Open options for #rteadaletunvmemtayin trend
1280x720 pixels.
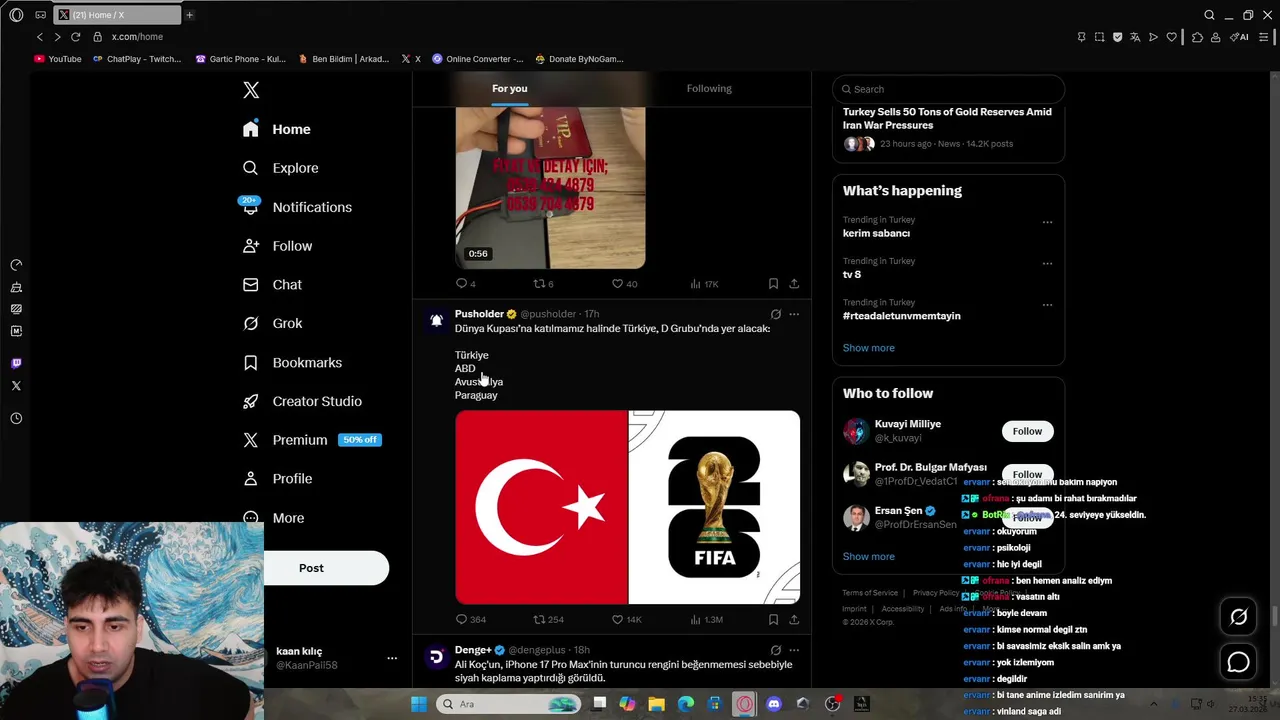tap(1047, 305)
